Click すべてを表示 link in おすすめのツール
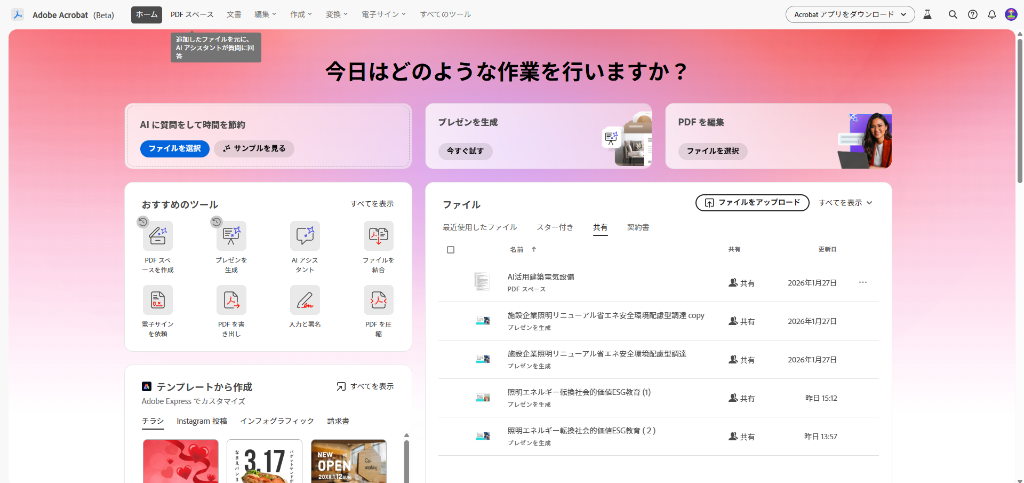1024x483 pixels. (x=372, y=204)
